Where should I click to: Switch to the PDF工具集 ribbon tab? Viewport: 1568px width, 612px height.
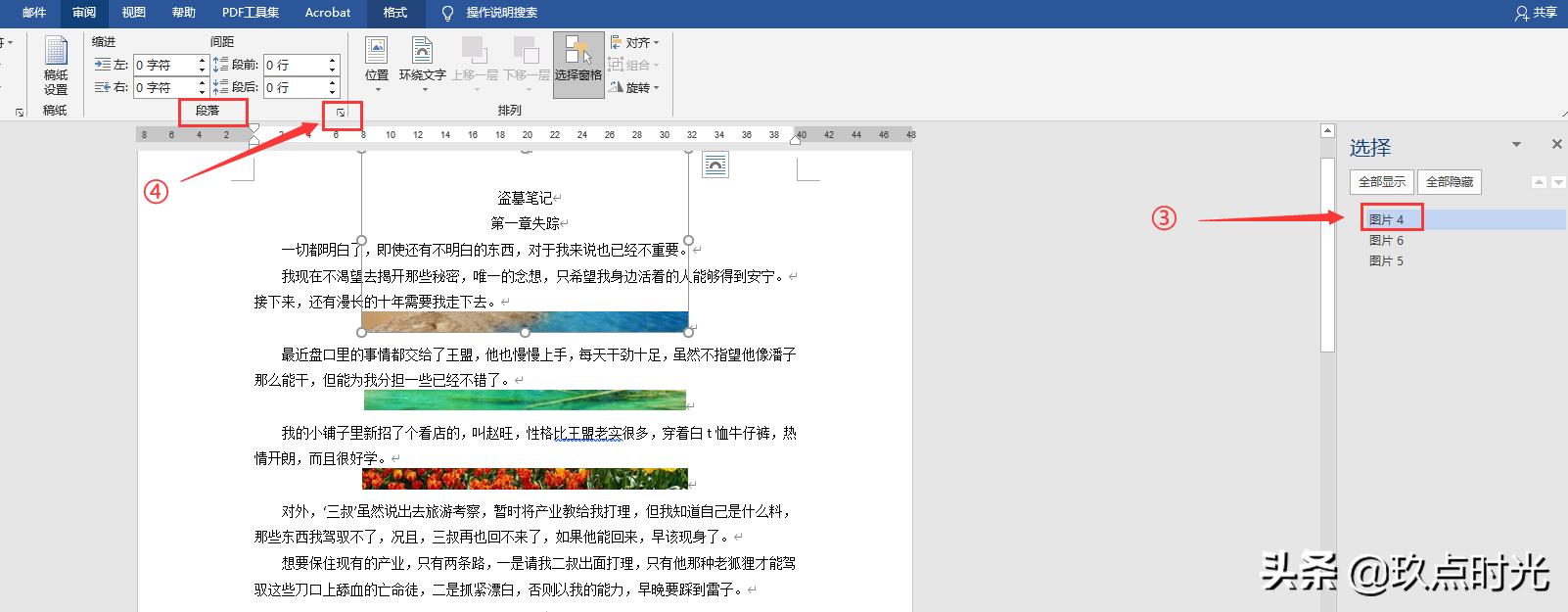click(x=251, y=13)
